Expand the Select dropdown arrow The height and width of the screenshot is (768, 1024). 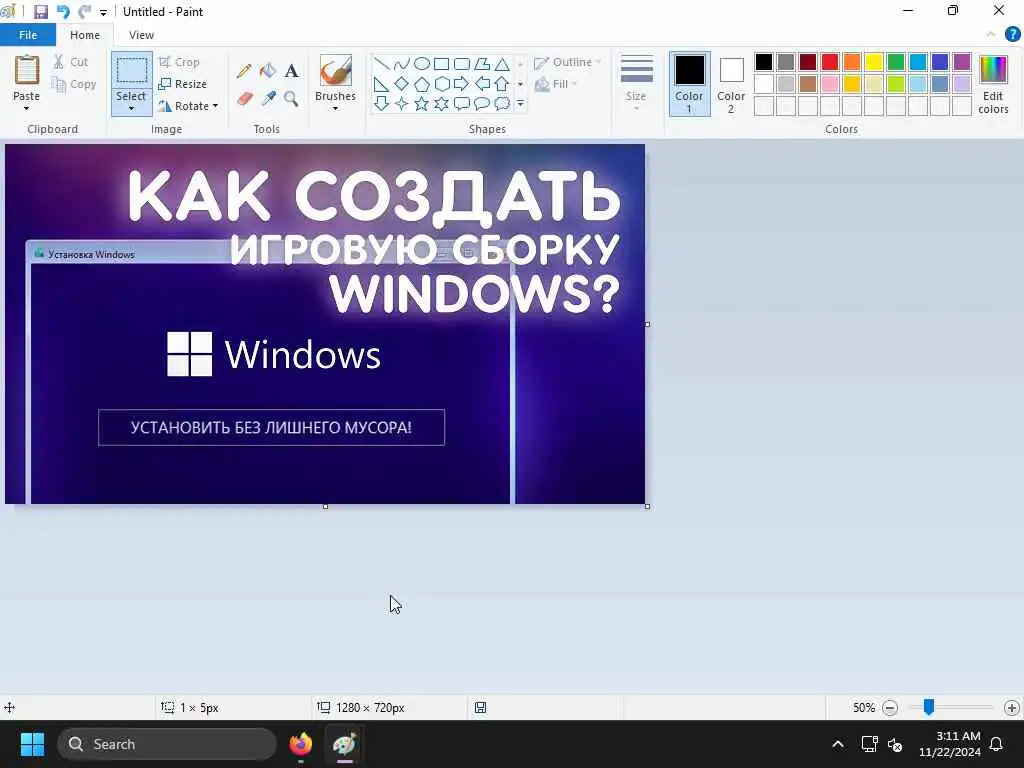pos(131,108)
